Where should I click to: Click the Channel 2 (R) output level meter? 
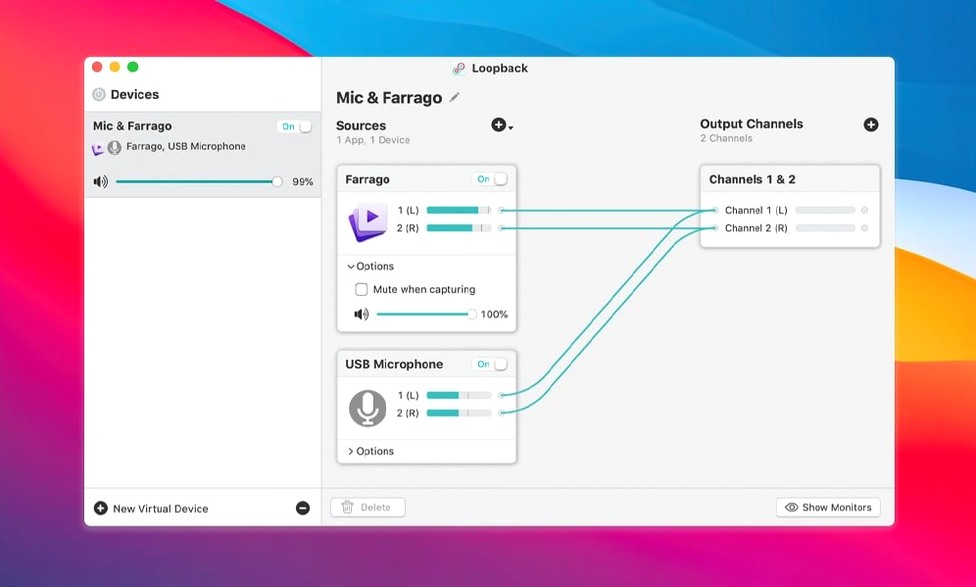(x=825, y=228)
